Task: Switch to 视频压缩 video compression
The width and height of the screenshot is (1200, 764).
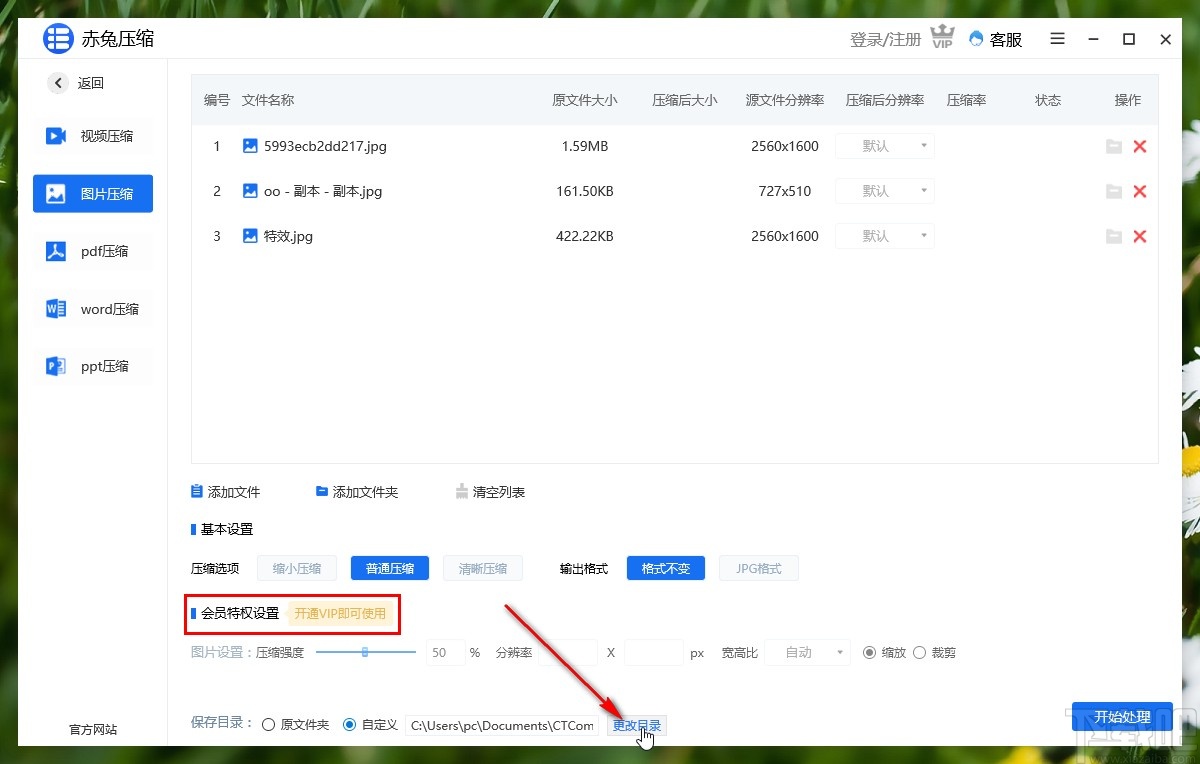Action: [92, 136]
